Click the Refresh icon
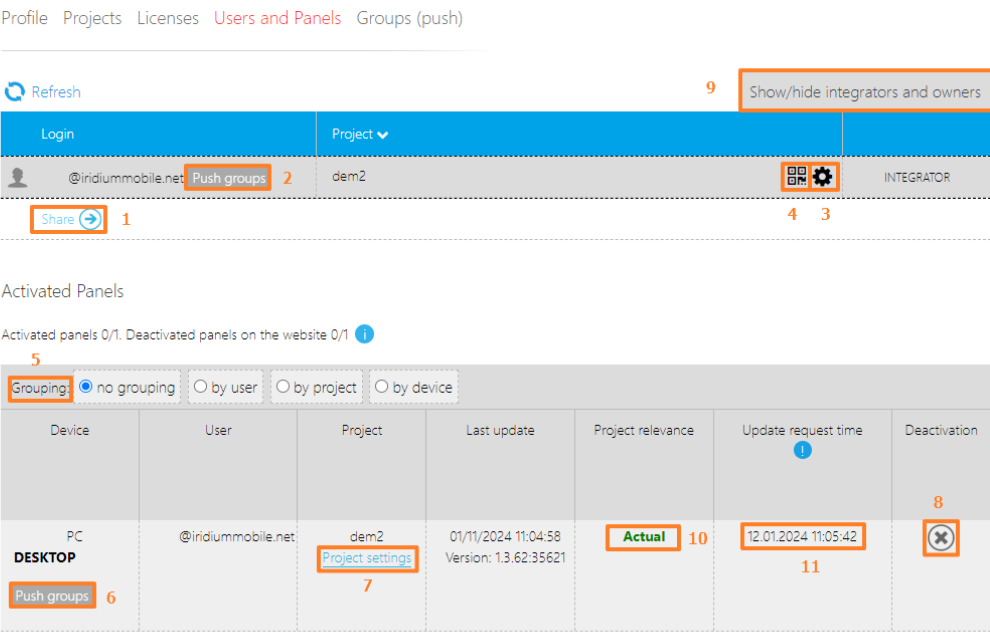This screenshot has height=633, width=990. (15, 92)
